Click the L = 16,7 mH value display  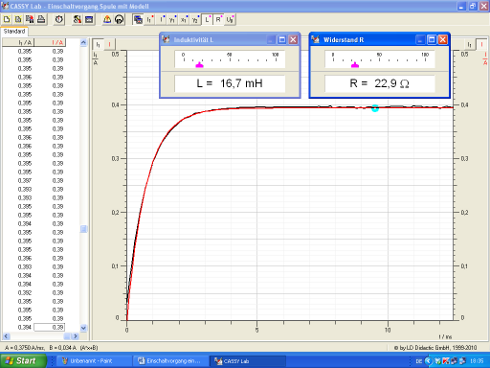(230, 83)
